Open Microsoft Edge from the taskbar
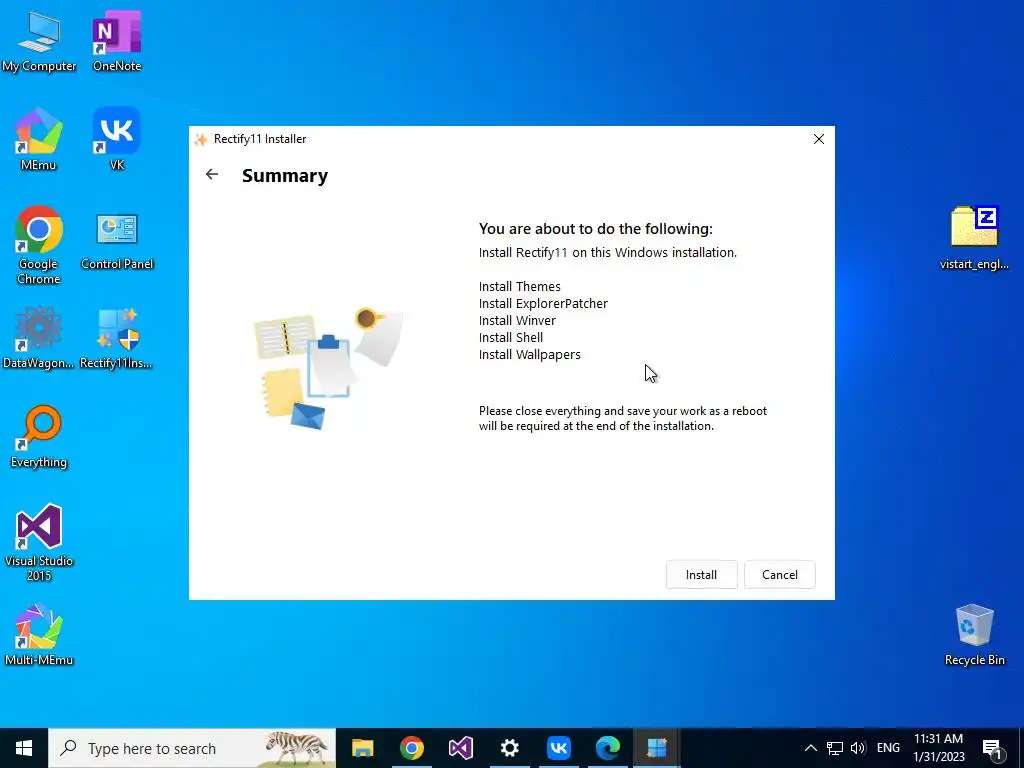This screenshot has height=768, width=1024. pos(607,748)
